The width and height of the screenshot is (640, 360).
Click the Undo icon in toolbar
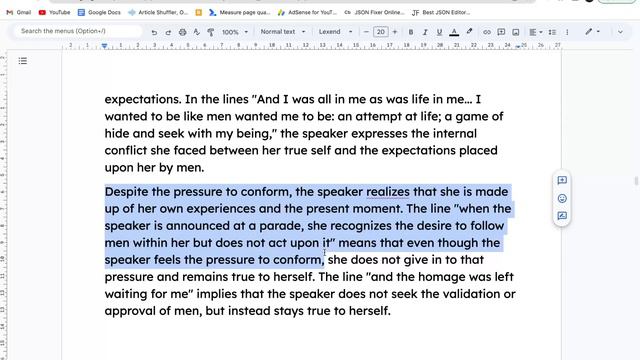[154, 32]
